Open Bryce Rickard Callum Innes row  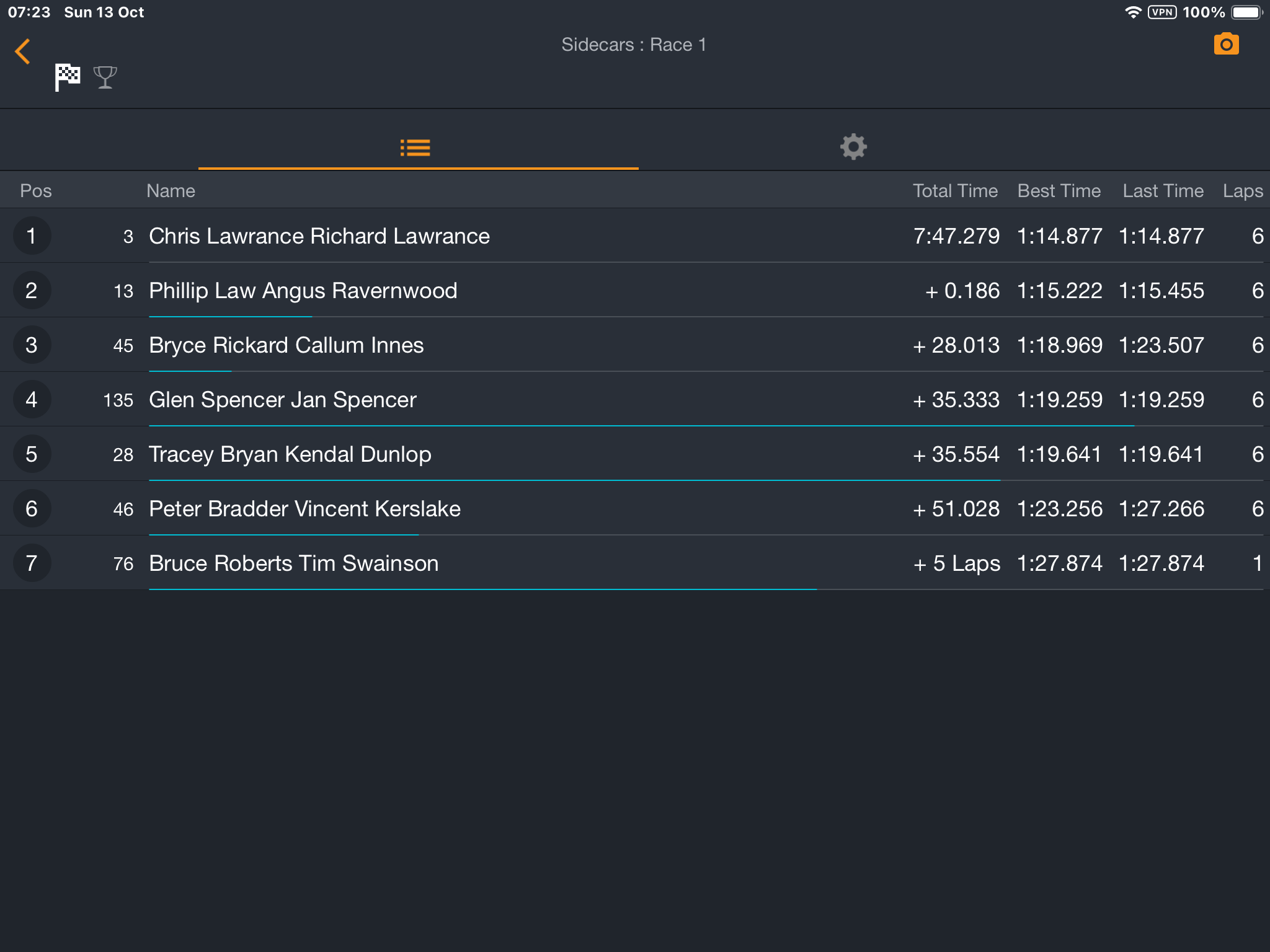[x=635, y=345]
